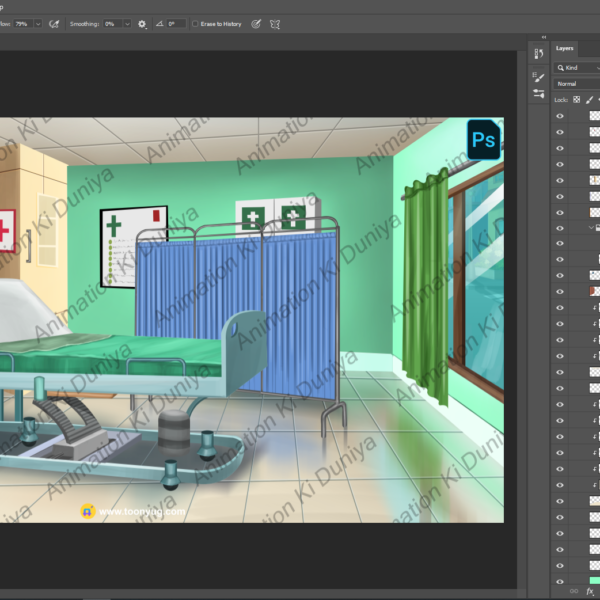Open the History panel icon
The height and width of the screenshot is (600, 600).
pos(539,54)
